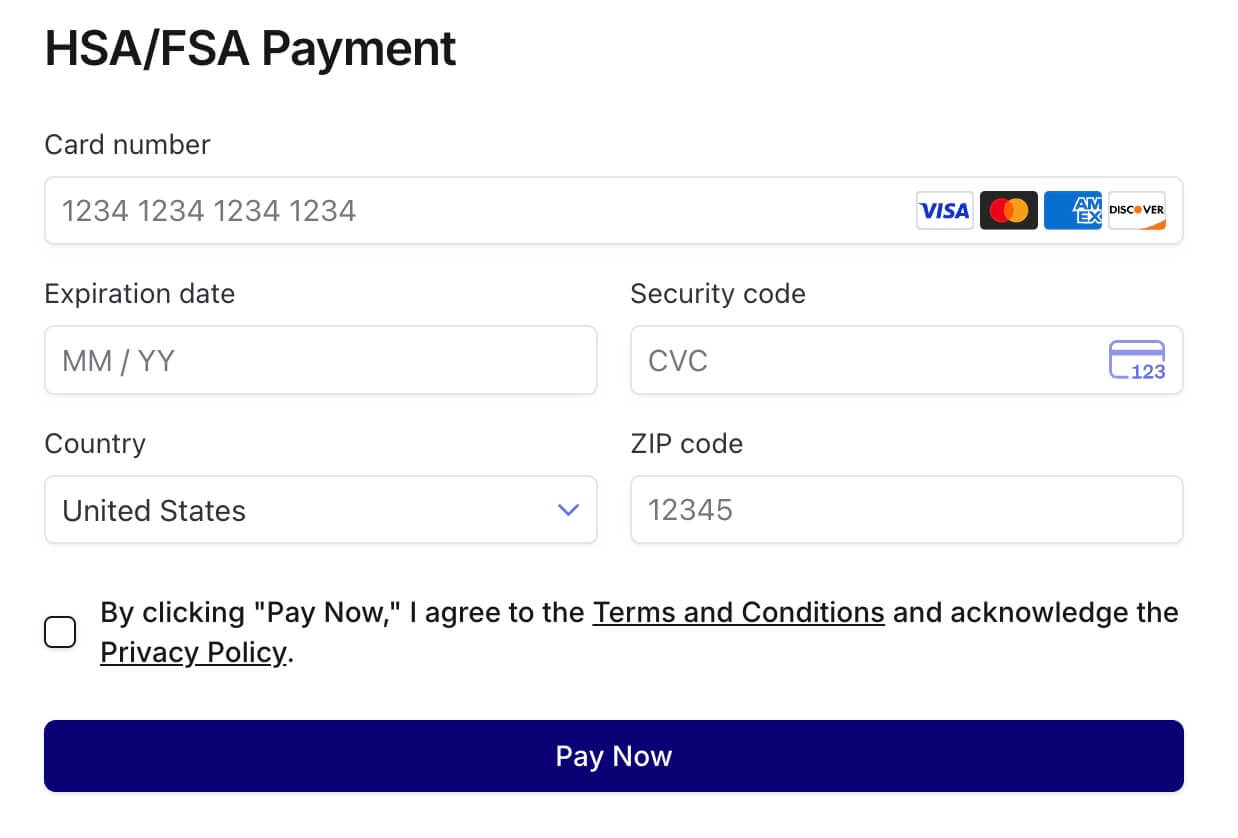Select the CVC security code field
This screenshot has width=1238, height=838.
pyautogui.click(x=860, y=361)
